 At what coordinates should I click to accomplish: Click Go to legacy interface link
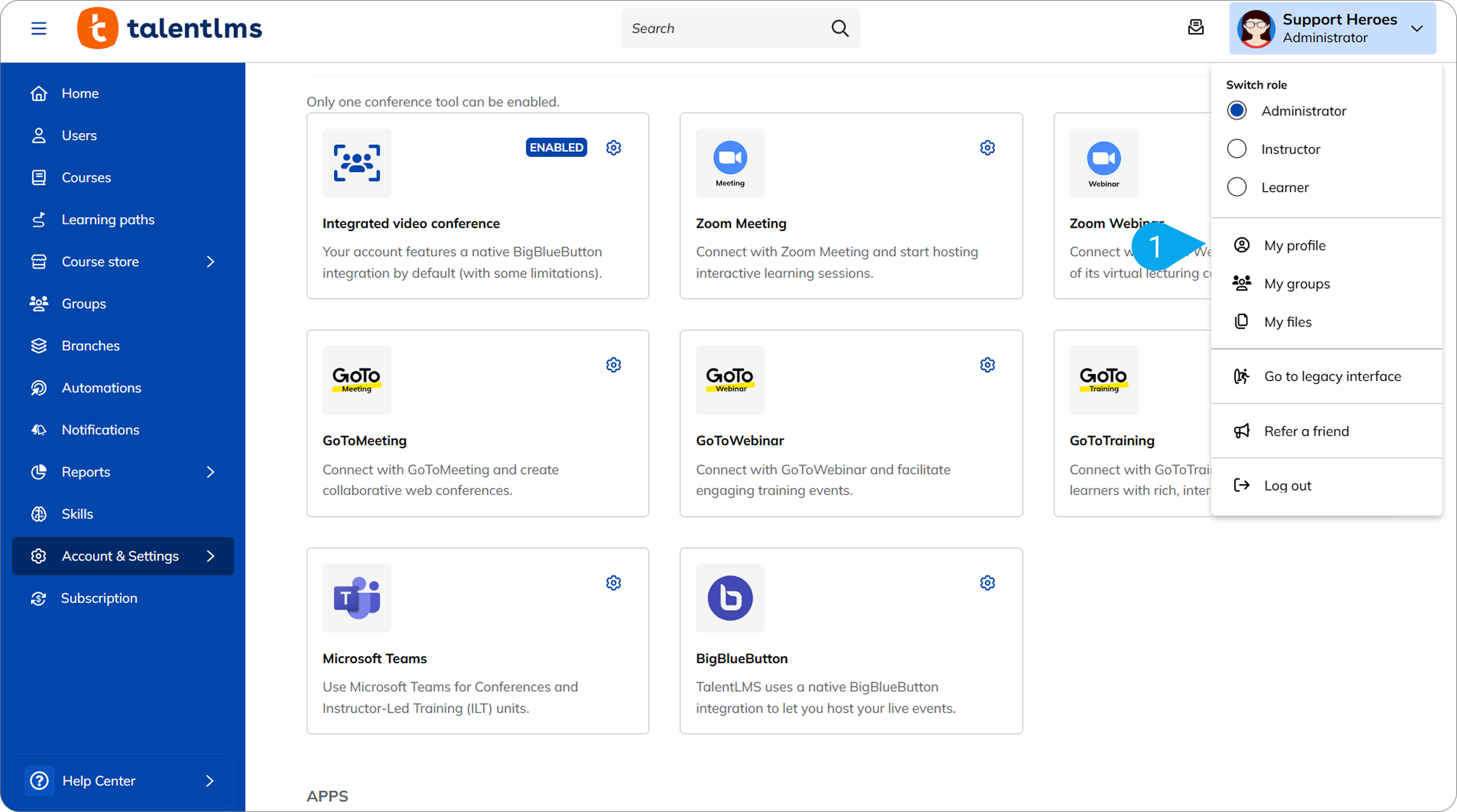click(1332, 377)
